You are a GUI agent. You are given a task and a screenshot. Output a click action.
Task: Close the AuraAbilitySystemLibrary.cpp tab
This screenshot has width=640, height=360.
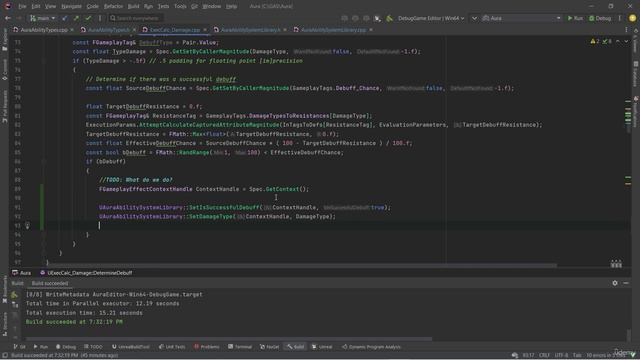pyautogui.click(x=371, y=30)
